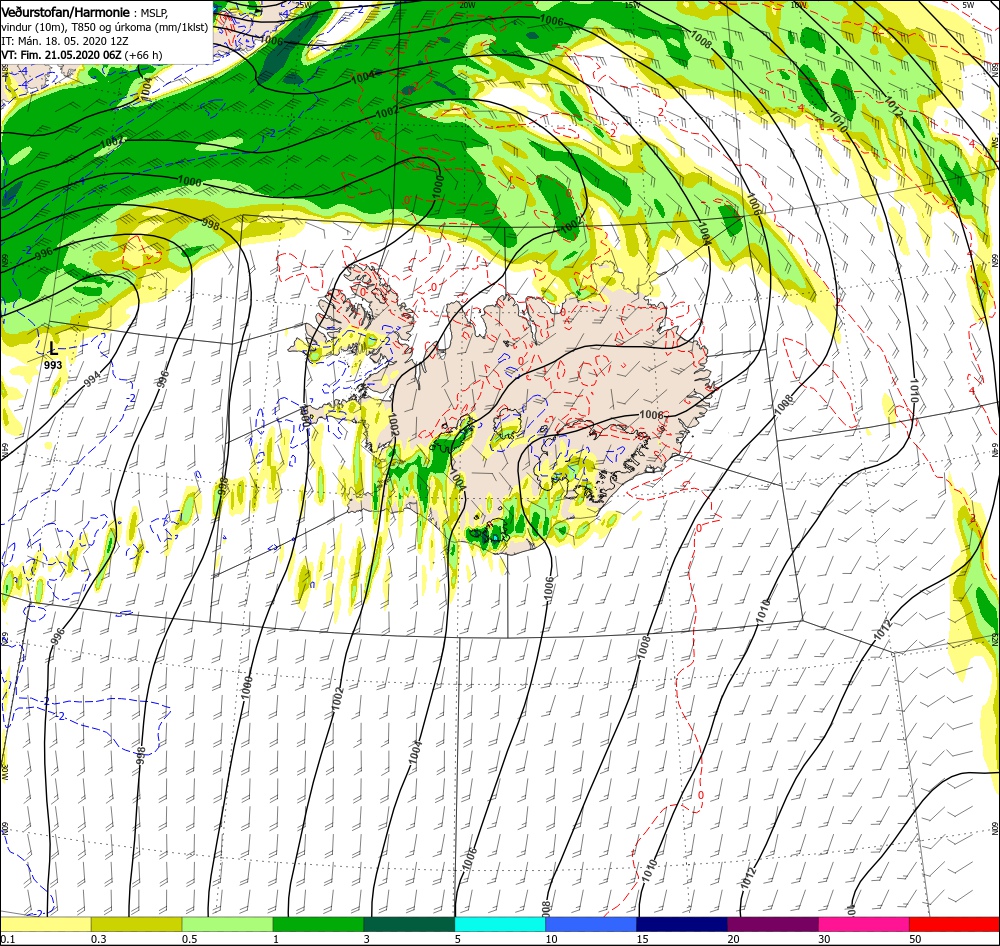Click the 'L' low pressure marker
The image size is (1000, 946).
[54, 349]
